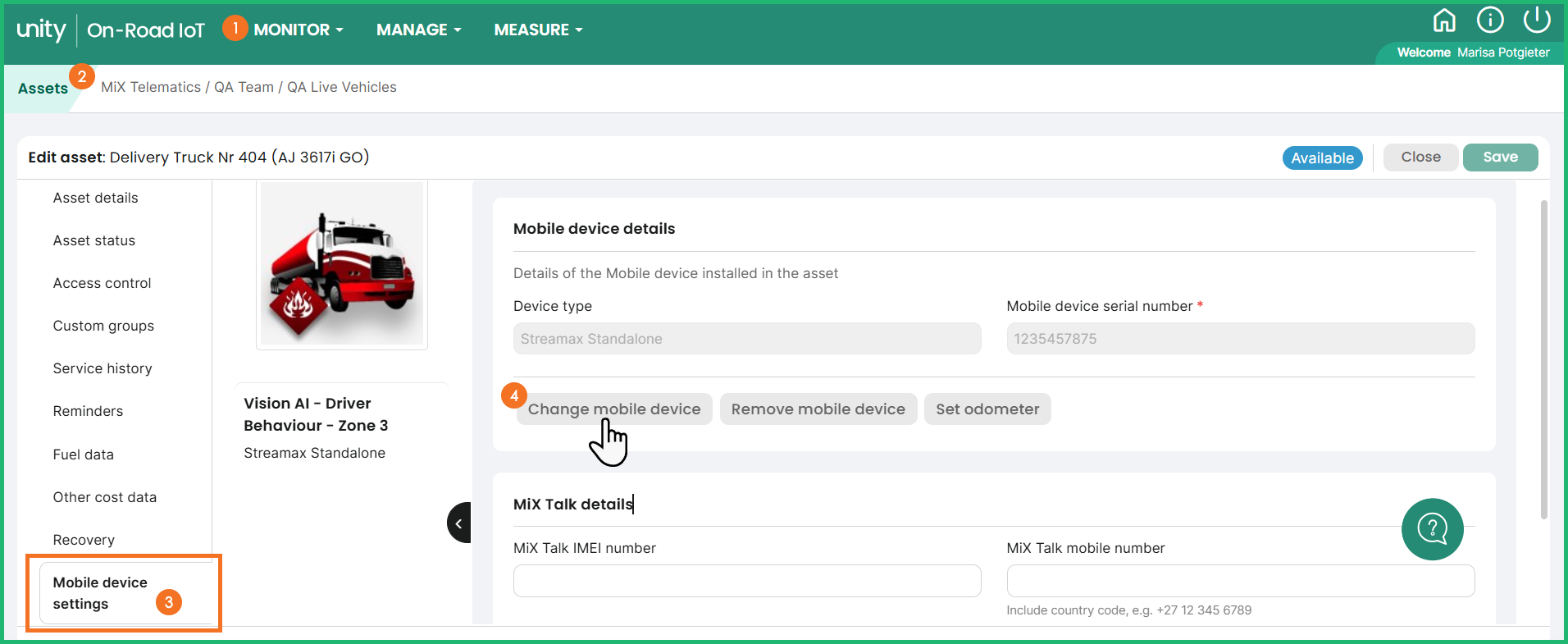Expand the MEASURE dropdown menu
This screenshot has width=1568, height=644.
pyautogui.click(x=537, y=30)
